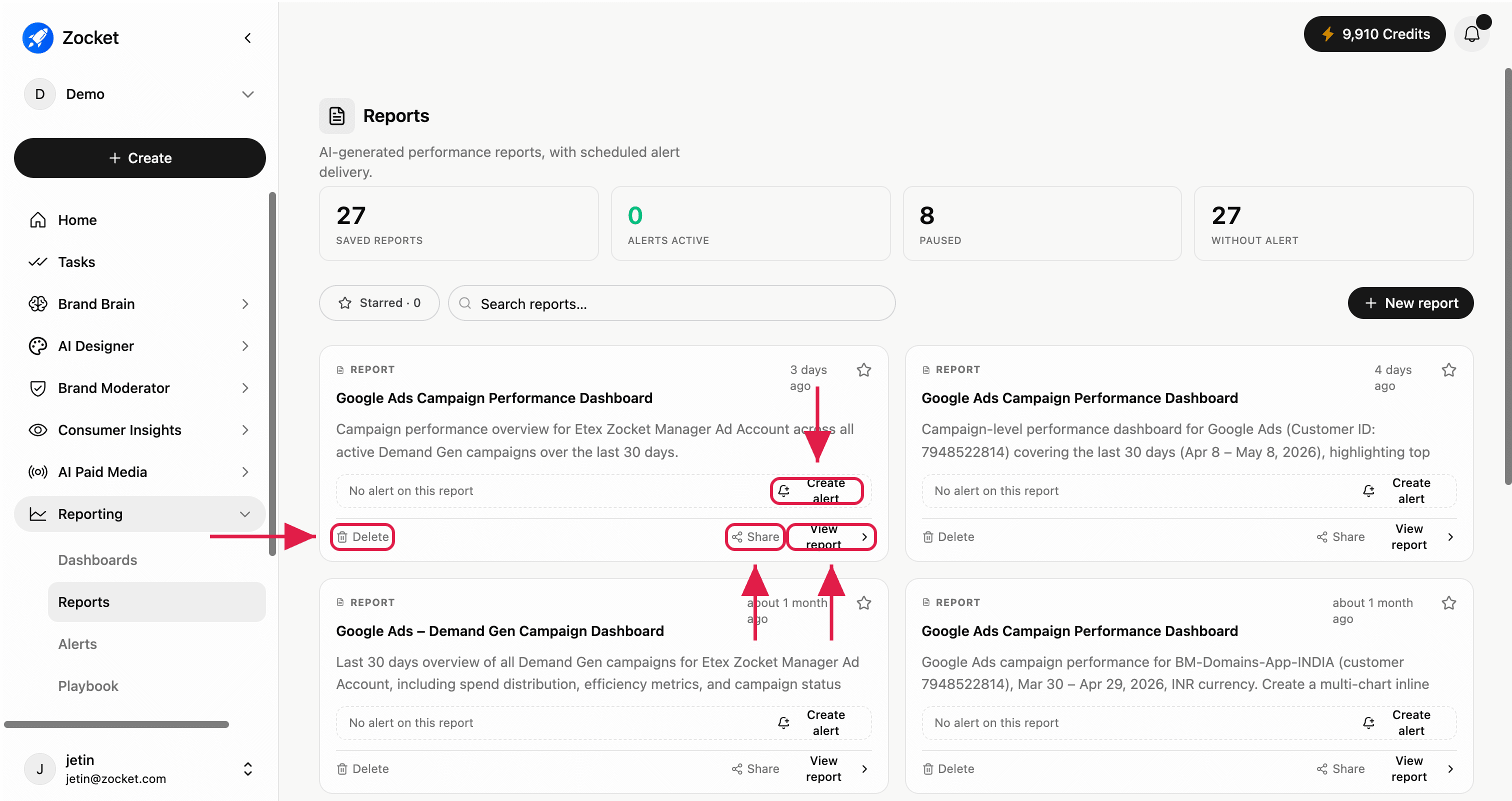Open Dashboards under Reporting

pyautogui.click(x=97, y=560)
